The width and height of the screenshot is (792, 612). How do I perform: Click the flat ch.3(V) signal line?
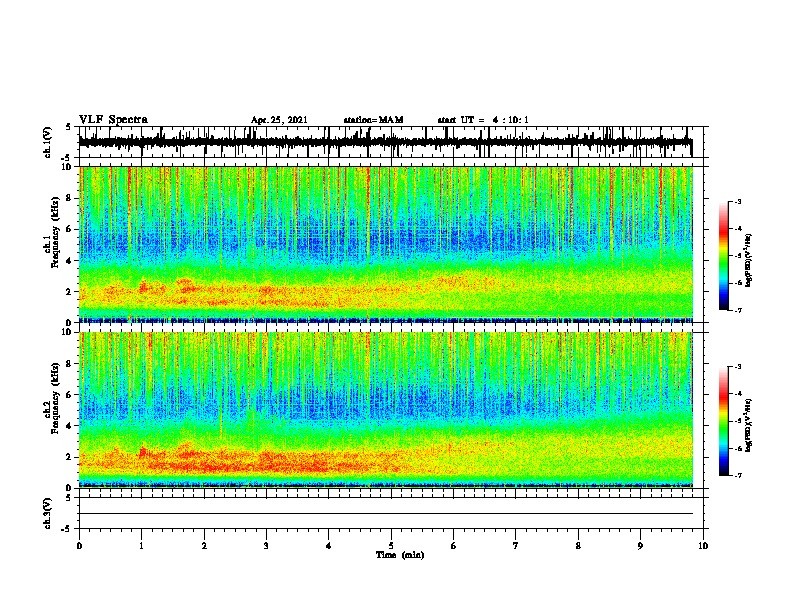click(x=386, y=514)
